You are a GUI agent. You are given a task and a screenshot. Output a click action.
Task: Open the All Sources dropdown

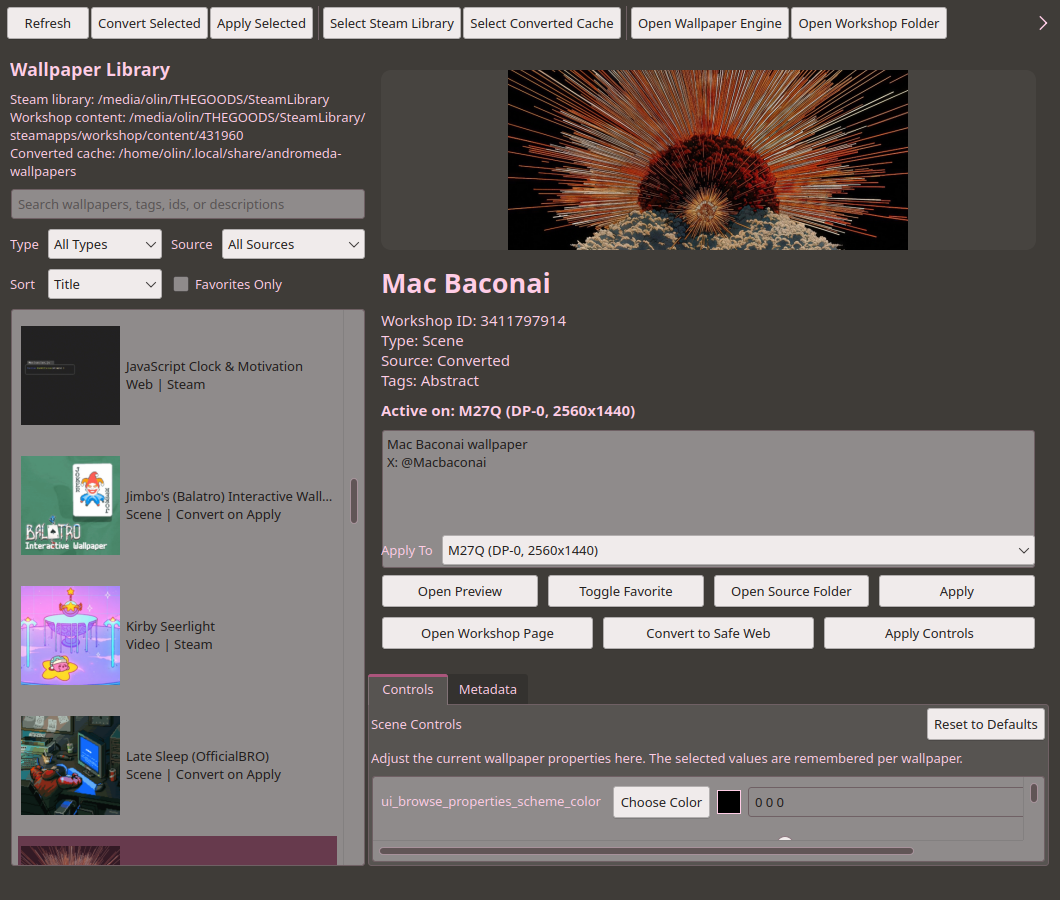293,244
